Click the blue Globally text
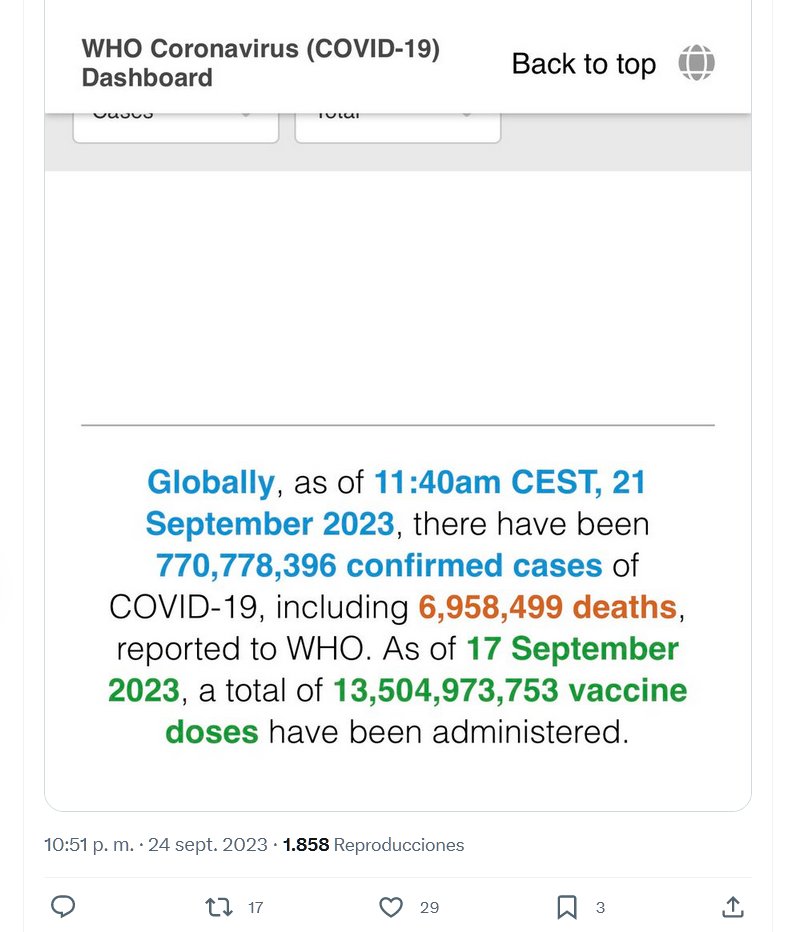 [x=210, y=482]
